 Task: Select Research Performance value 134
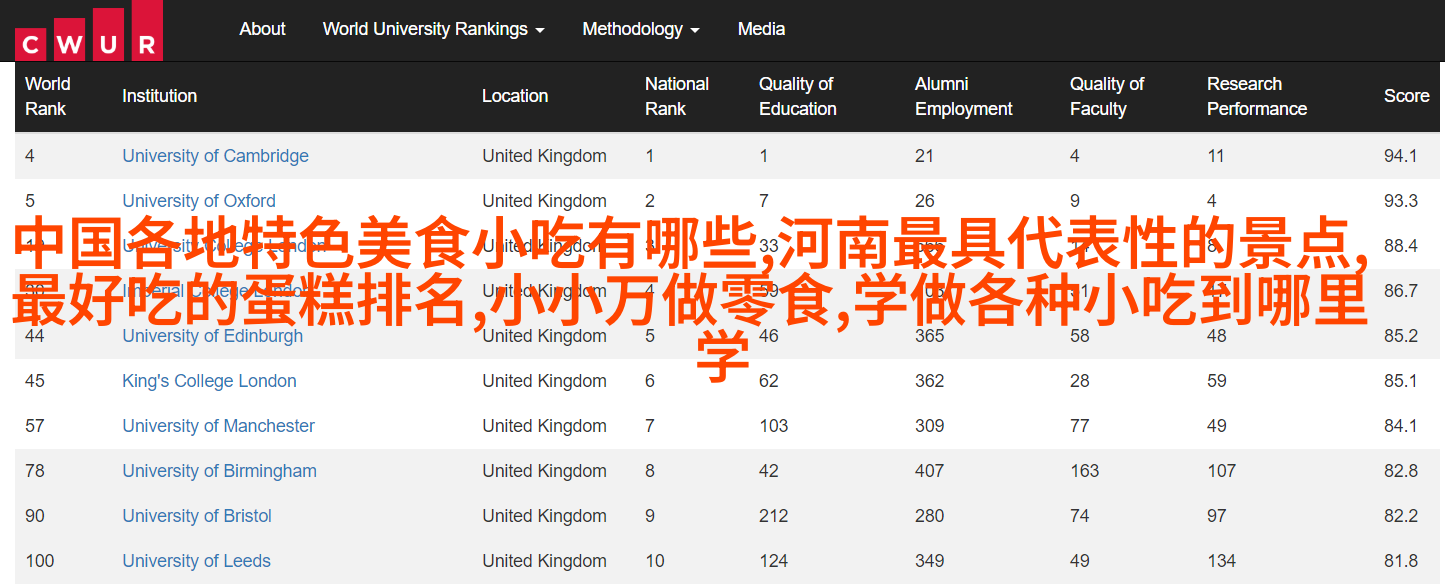click(x=1222, y=561)
